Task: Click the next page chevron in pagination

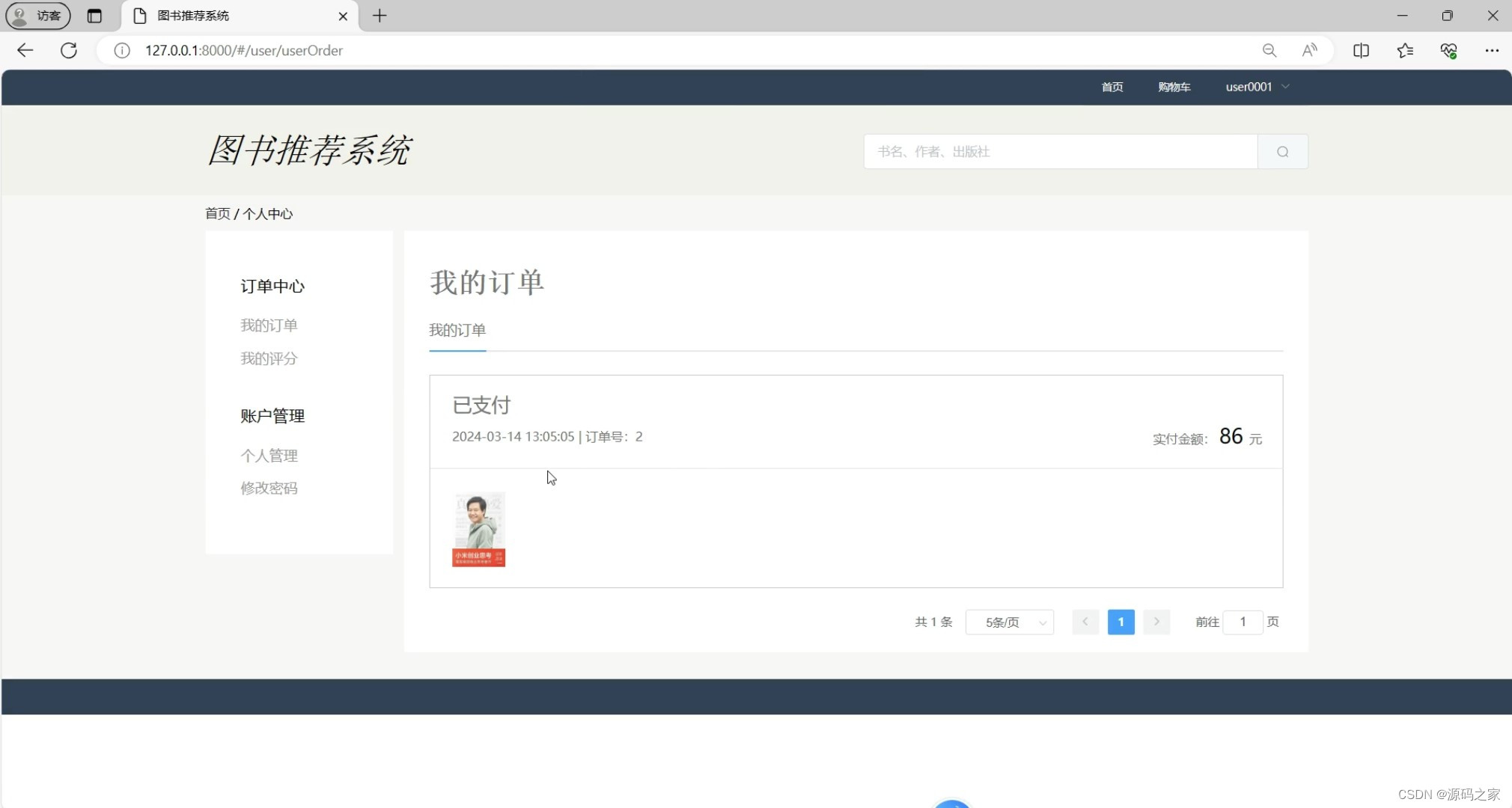Action: click(x=1156, y=622)
